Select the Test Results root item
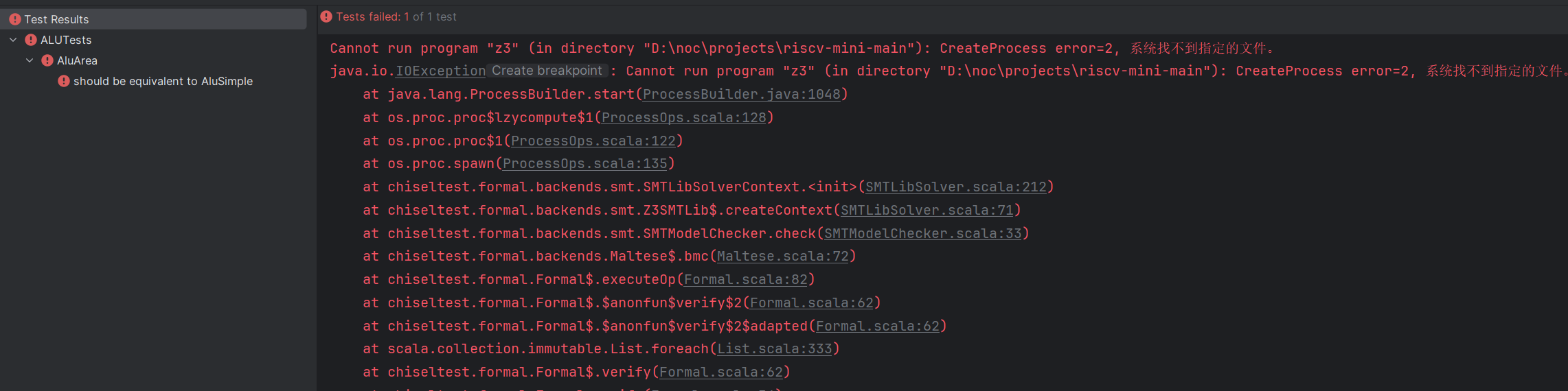Screen dimensions: 1568x391 (56, 19)
